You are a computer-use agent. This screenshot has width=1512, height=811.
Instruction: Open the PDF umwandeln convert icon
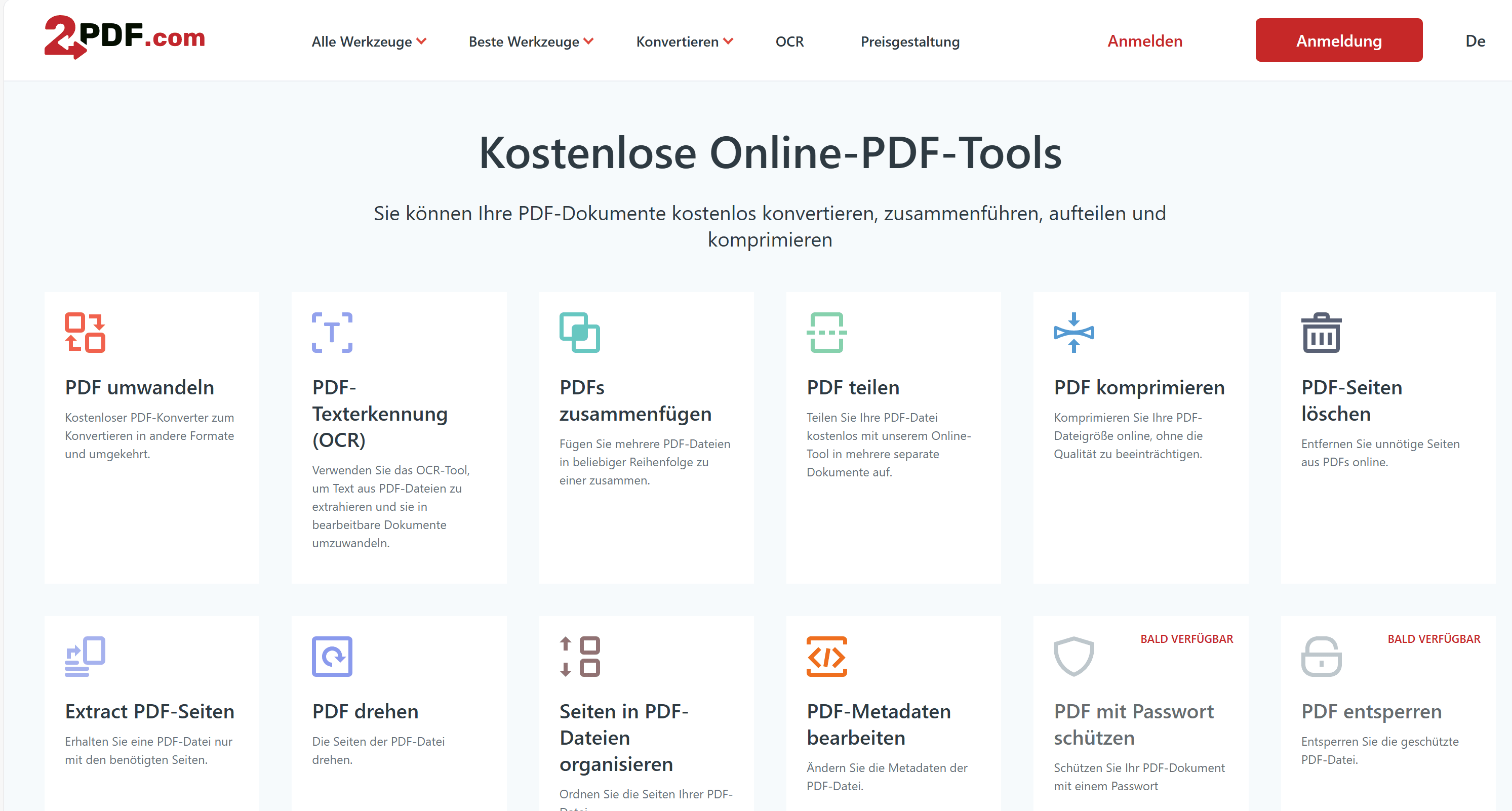pyautogui.click(x=85, y=332)
